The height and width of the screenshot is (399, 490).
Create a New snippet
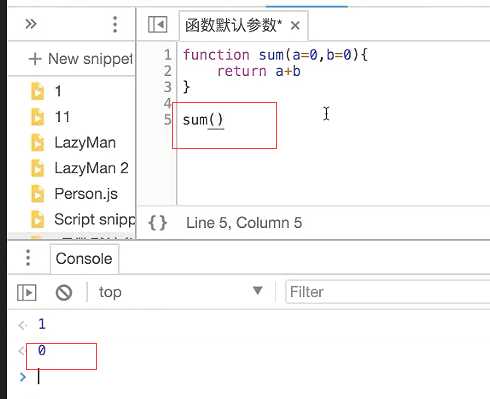(x=81, y=59)
